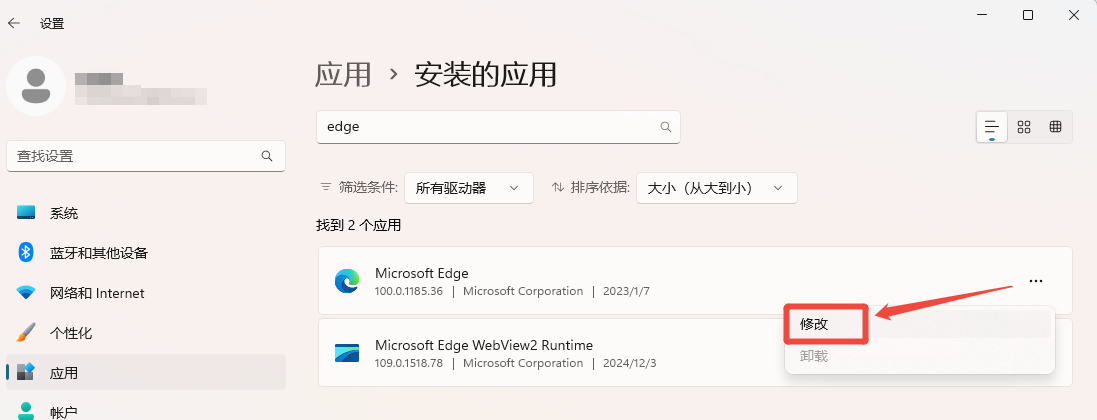The width and height of the screenshot is (1097, 420).
Task: Maximize the Settings window
Action: pyautogui.click(x=1028, y=15)
